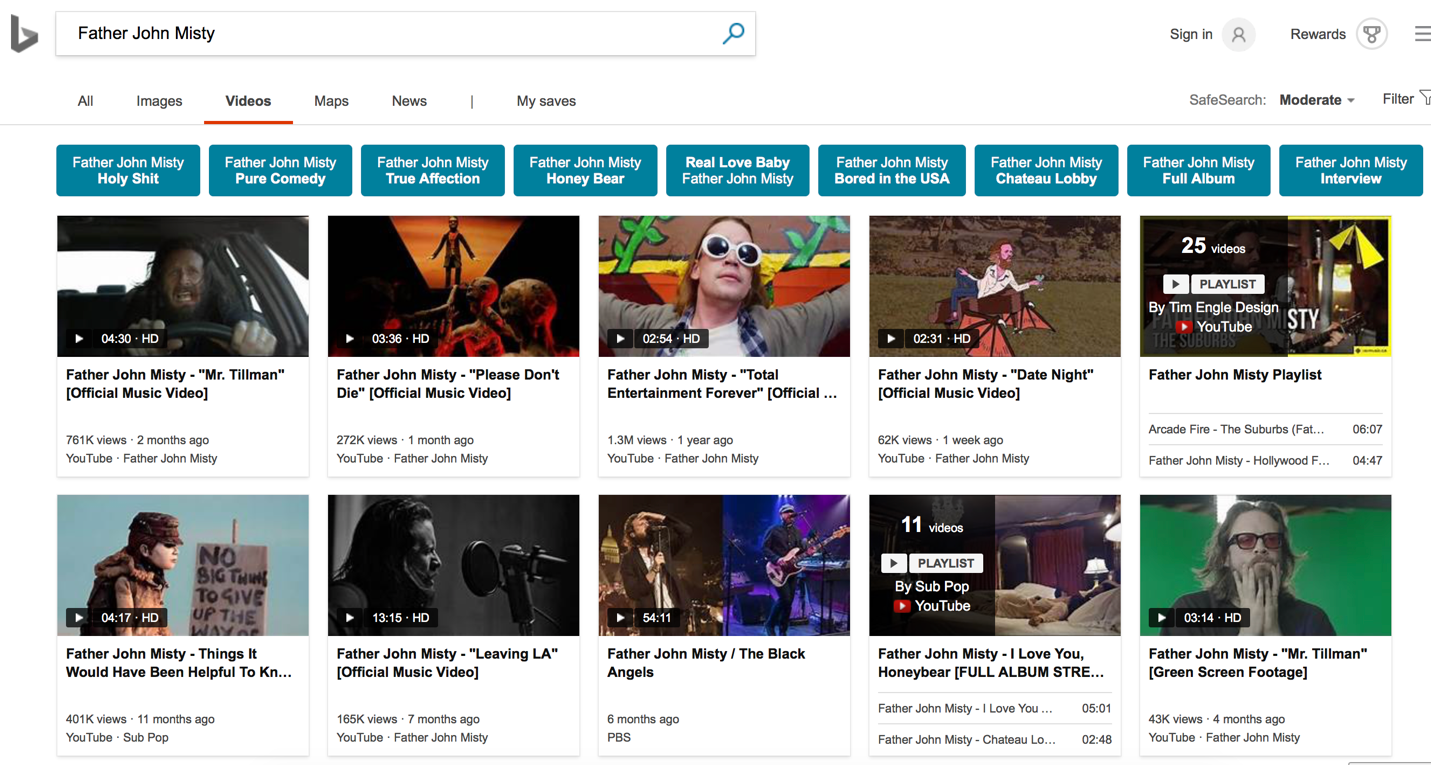The height and width of the screenshot is (765, 1431).
Task: Play icon on "Mr. Tillman" 04:30 video
Action: click(x=79, y=339)
